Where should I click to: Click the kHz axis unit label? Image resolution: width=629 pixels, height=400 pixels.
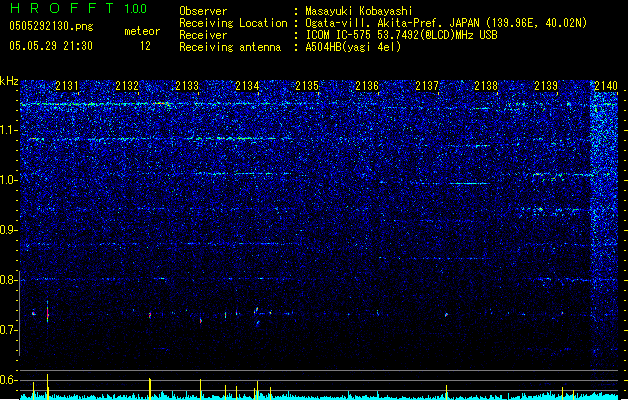tap(9, 81)
